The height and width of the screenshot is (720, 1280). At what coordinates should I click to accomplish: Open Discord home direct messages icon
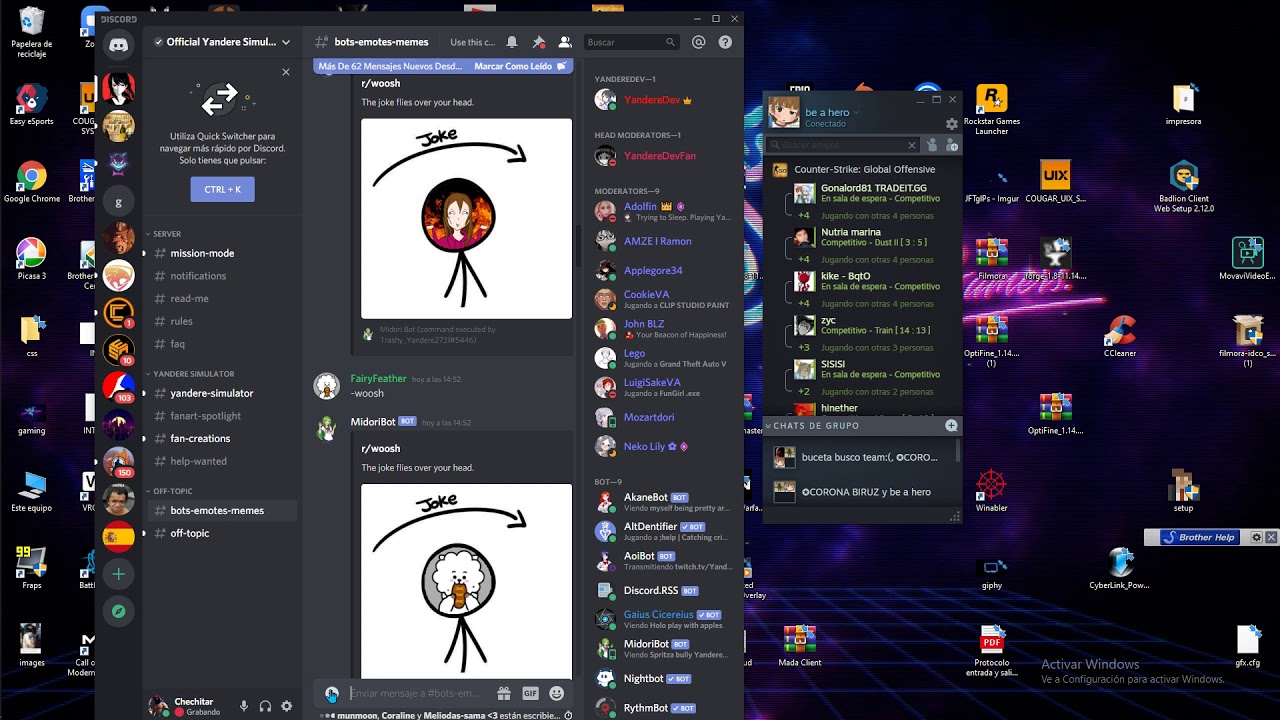118,45
